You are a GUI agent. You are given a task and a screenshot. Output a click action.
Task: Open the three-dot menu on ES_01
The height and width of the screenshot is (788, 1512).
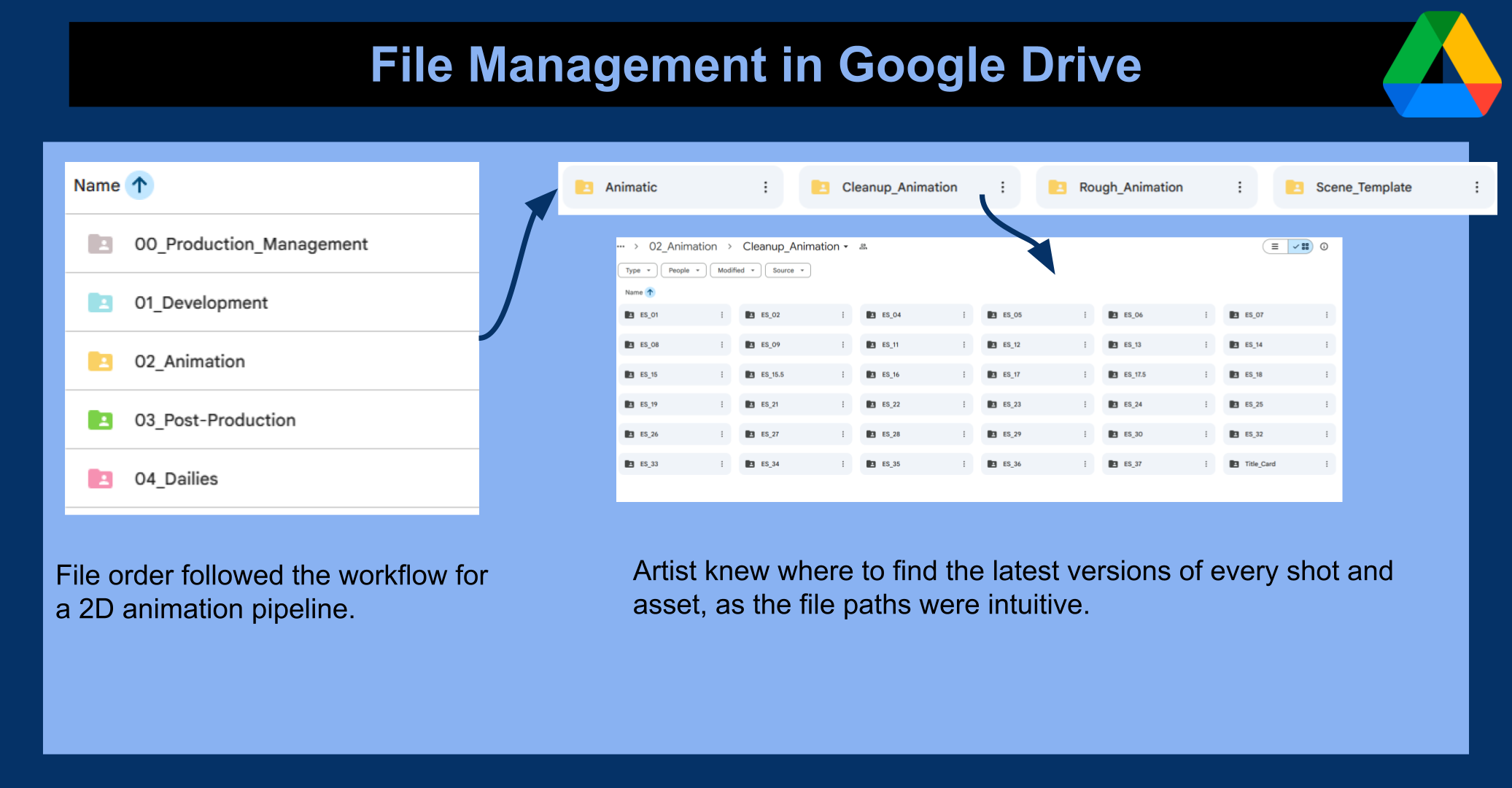(x=722, y=315)
